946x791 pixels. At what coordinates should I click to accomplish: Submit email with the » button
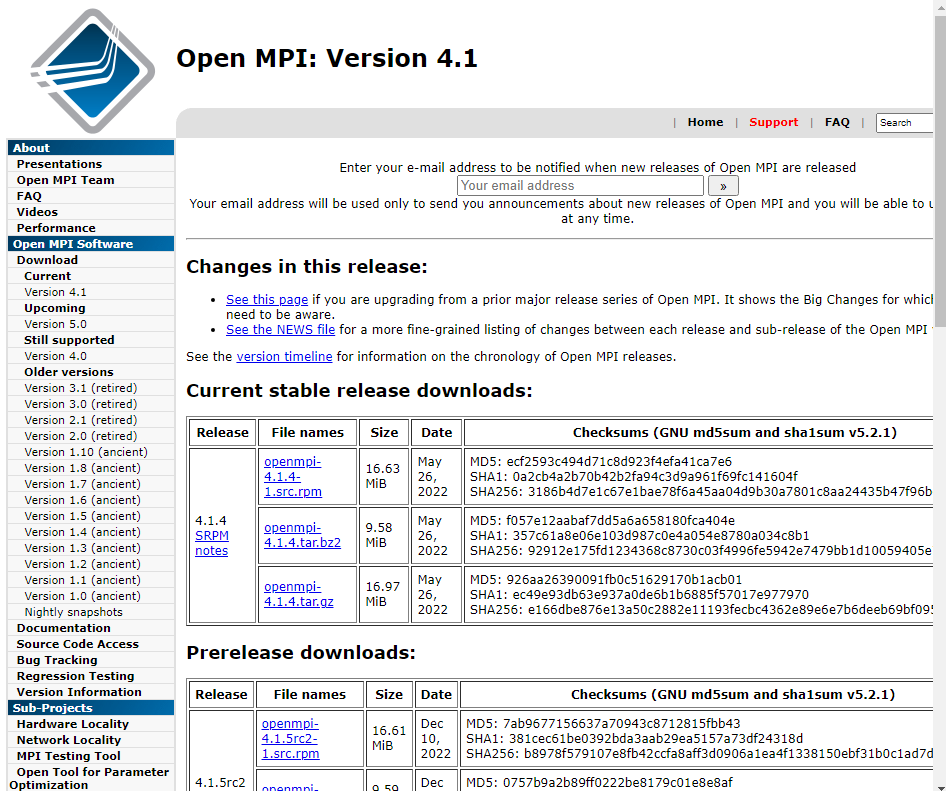[723, 186]
